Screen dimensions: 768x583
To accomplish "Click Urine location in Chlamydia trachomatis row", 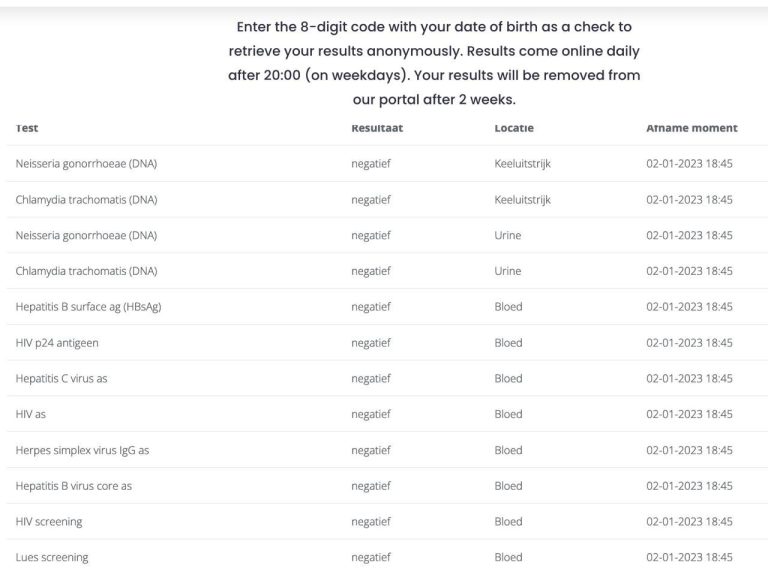I will (507, 271).
